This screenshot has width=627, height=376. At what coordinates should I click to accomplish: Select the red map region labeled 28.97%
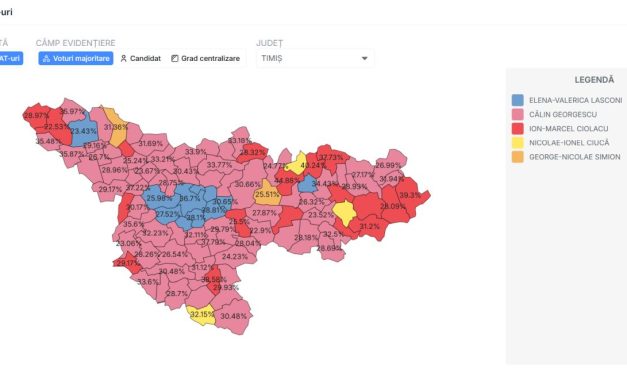(x=35, y=115)
